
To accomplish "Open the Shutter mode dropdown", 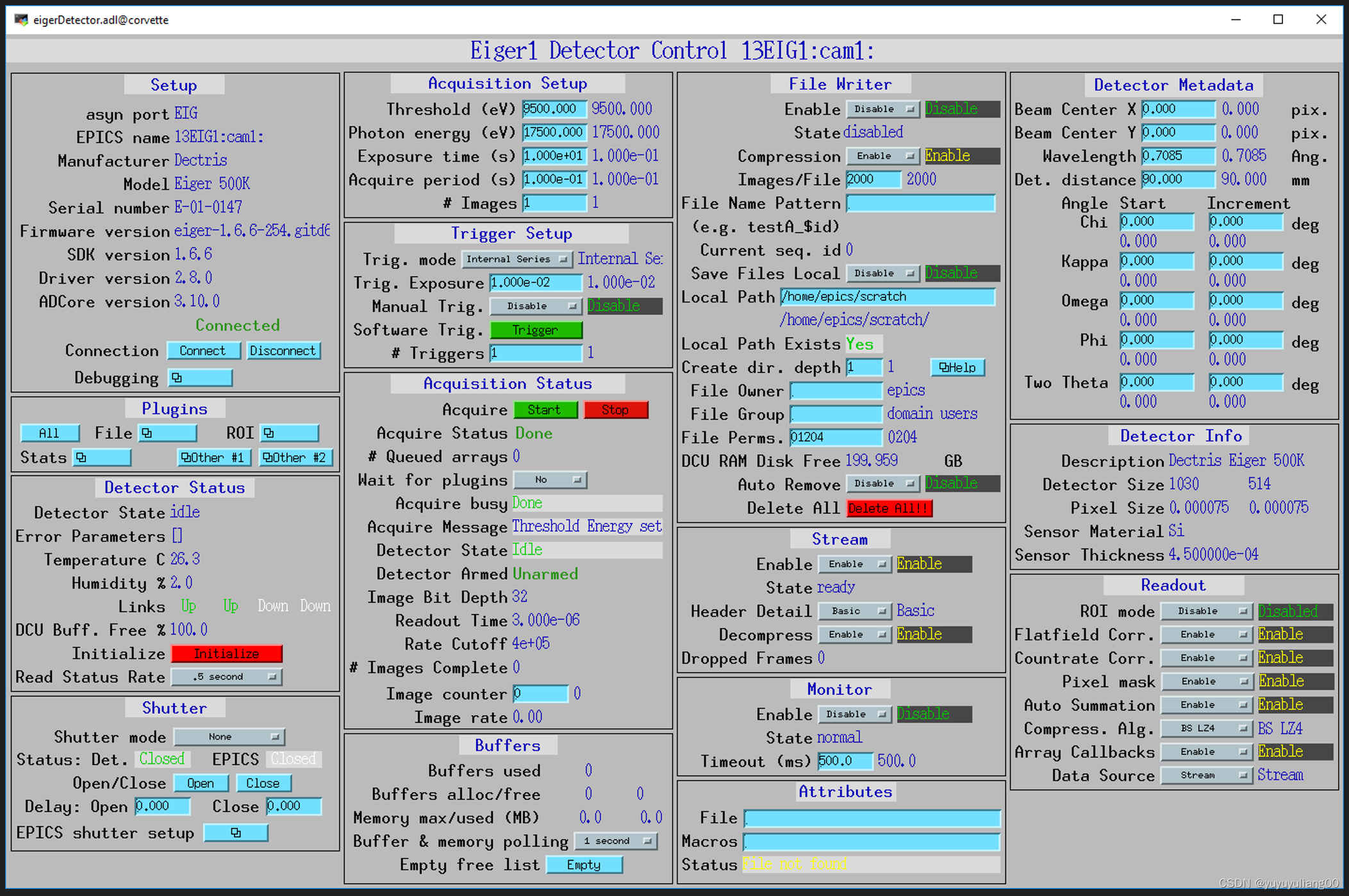I will click(229, 736).
